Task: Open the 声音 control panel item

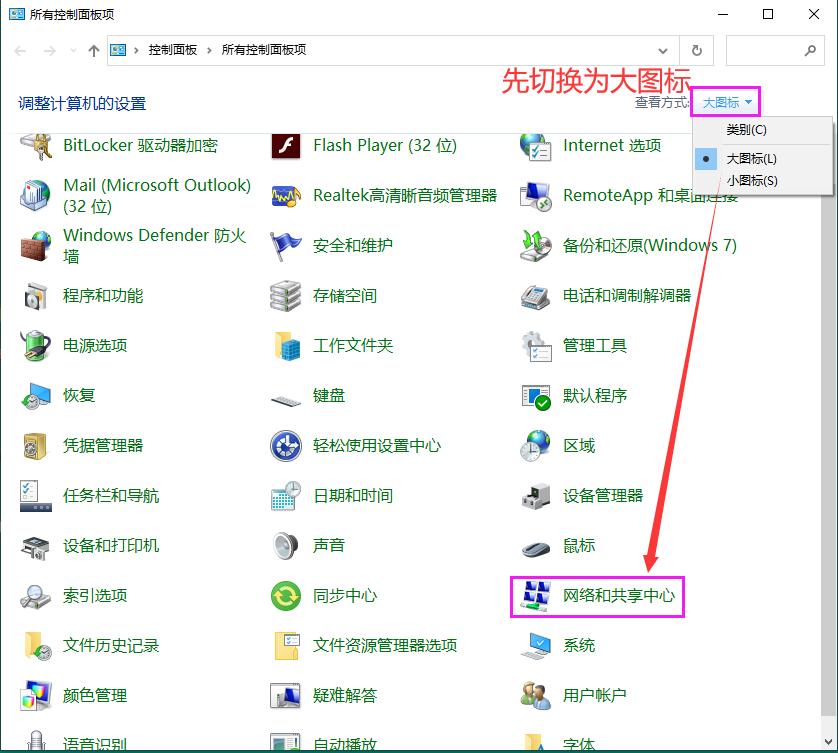Action: 331,545
